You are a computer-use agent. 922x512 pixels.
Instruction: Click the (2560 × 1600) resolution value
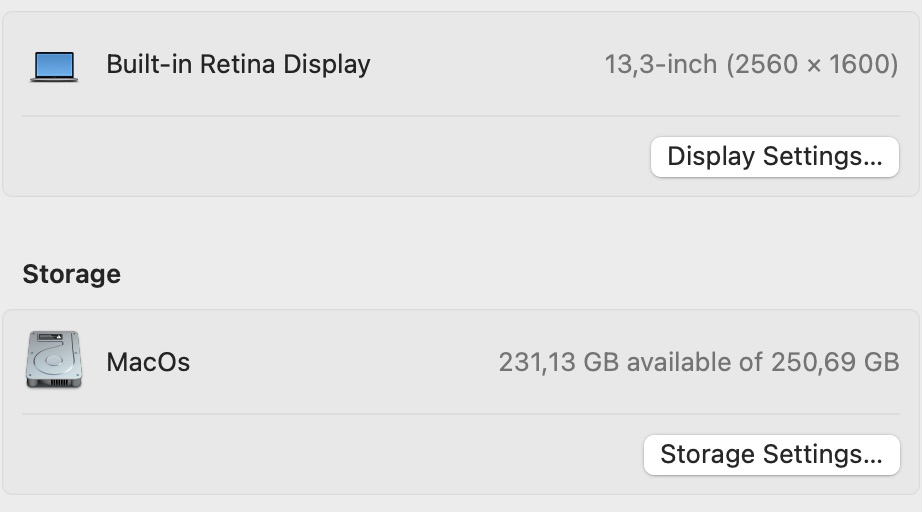pyautogui.click(x=812, y=65)
